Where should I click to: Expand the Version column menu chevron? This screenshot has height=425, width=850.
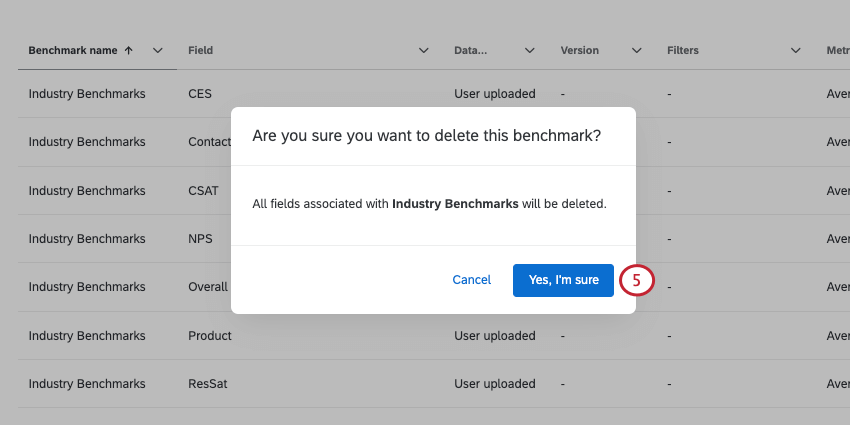point(636,50)
